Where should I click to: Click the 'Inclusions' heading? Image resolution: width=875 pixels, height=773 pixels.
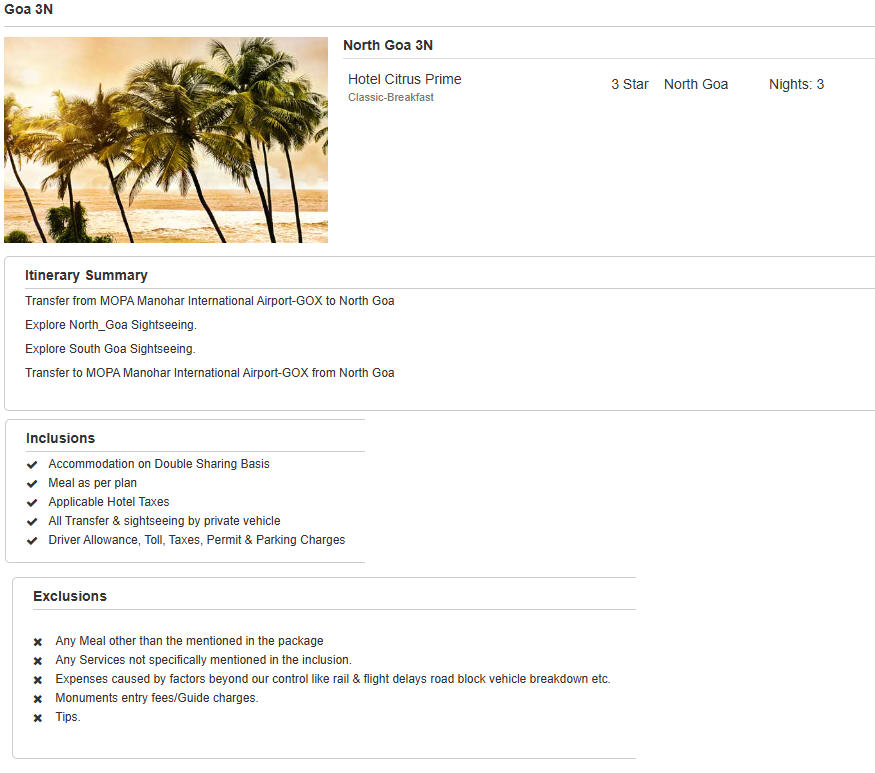tap(60, 438)
